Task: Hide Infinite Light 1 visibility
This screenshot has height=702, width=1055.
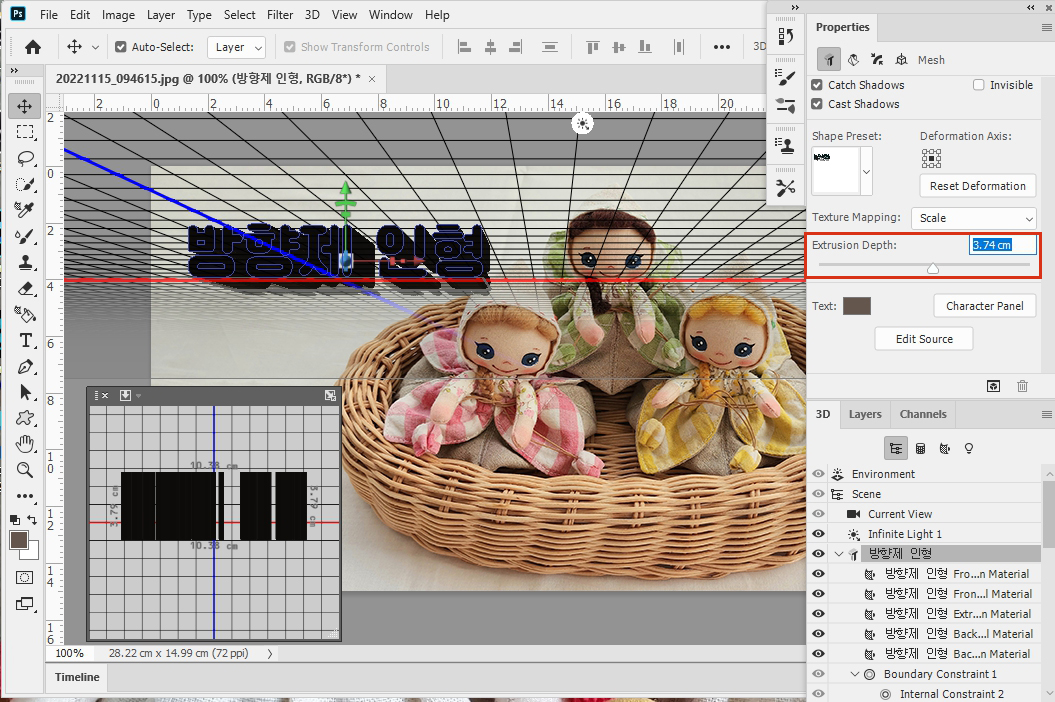Action: point(818,534)
